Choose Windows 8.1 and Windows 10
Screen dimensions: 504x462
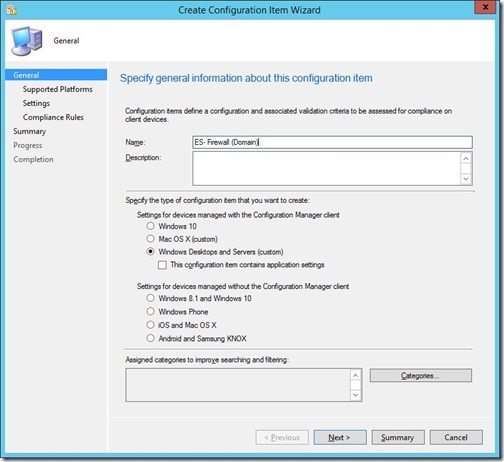[150, 298]
